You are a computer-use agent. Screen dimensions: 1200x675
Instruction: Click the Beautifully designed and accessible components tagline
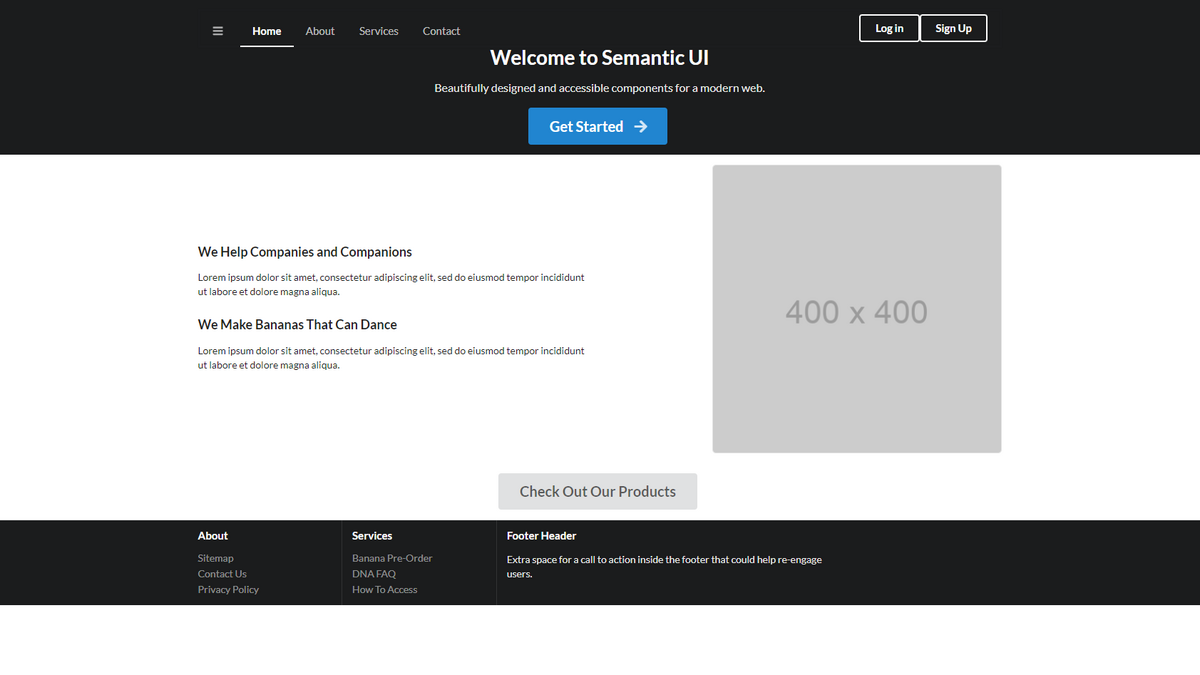[x=600, y=88]
